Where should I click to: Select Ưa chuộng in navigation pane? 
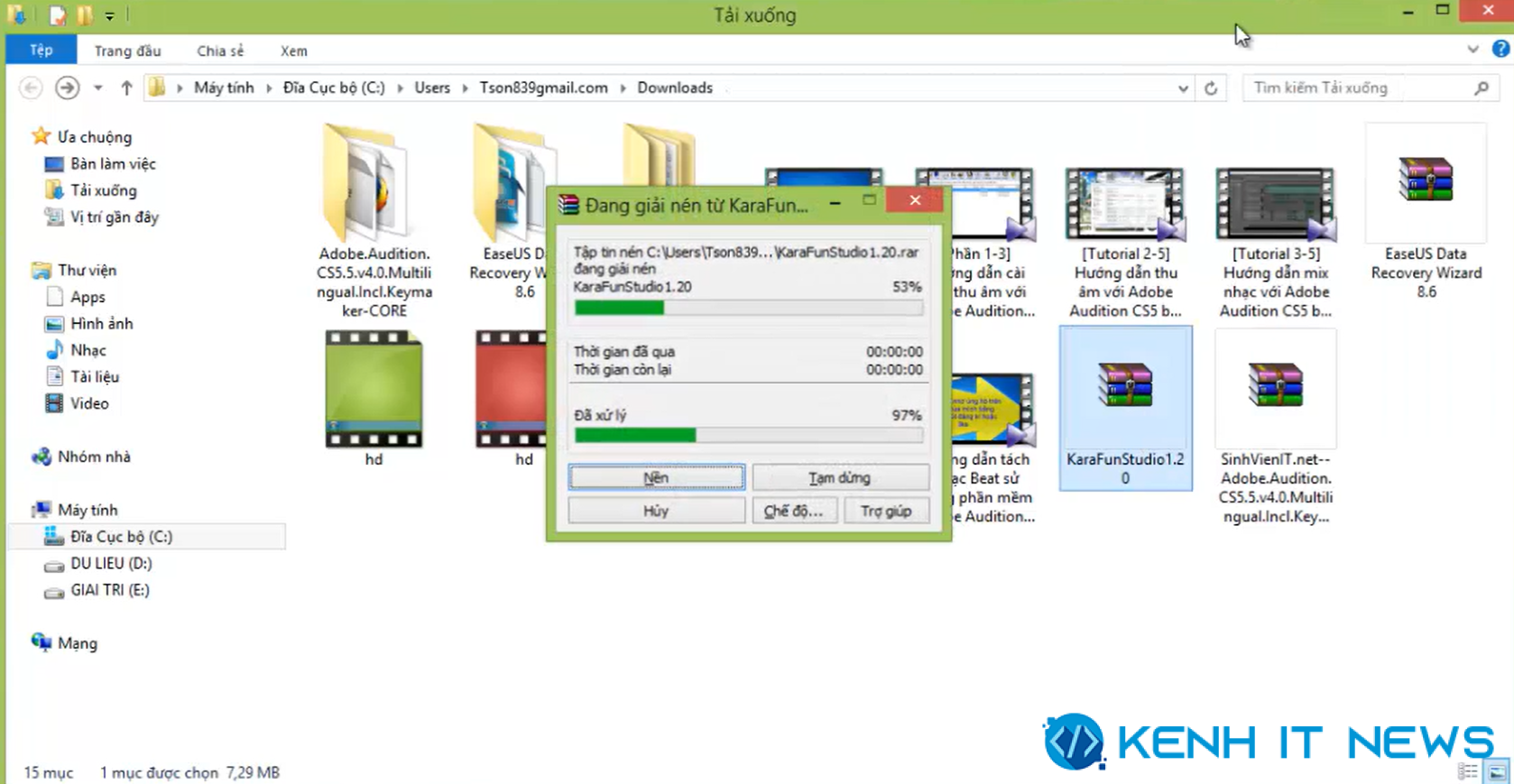coord(94,137)
